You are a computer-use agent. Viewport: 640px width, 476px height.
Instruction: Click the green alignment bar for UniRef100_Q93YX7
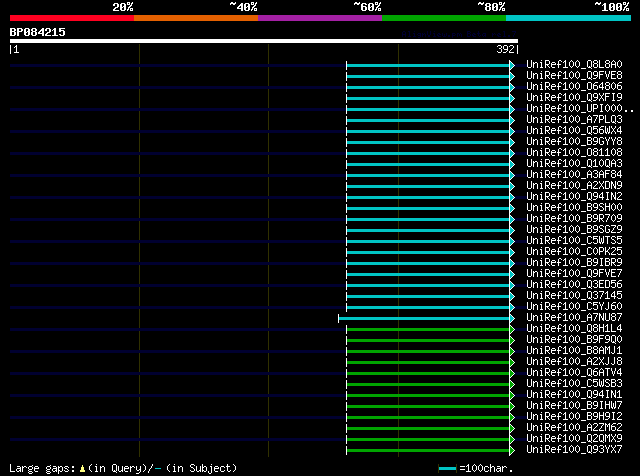[428, 451]
